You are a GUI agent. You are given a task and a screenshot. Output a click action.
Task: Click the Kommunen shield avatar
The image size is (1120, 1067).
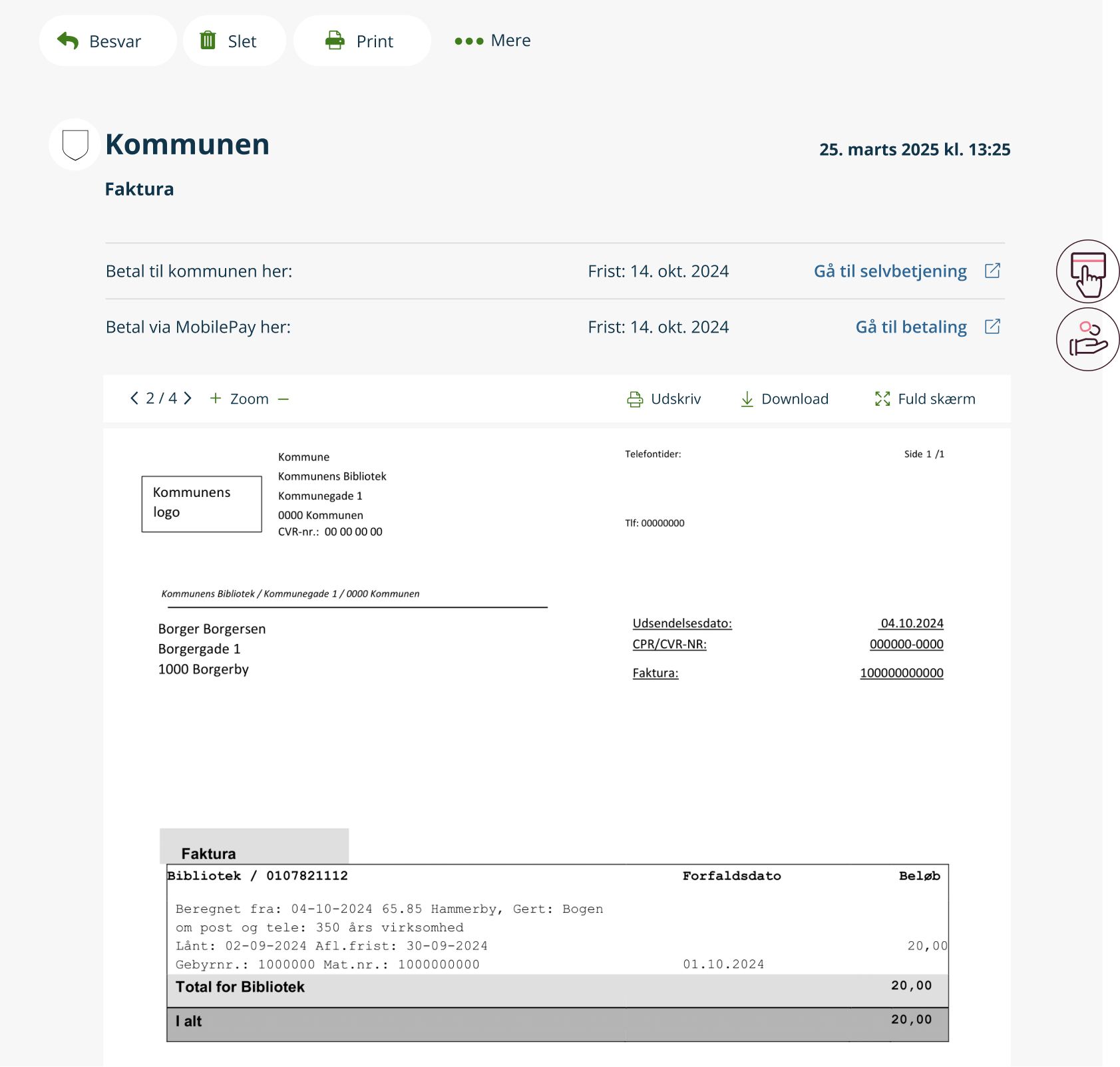pos(75,144)
